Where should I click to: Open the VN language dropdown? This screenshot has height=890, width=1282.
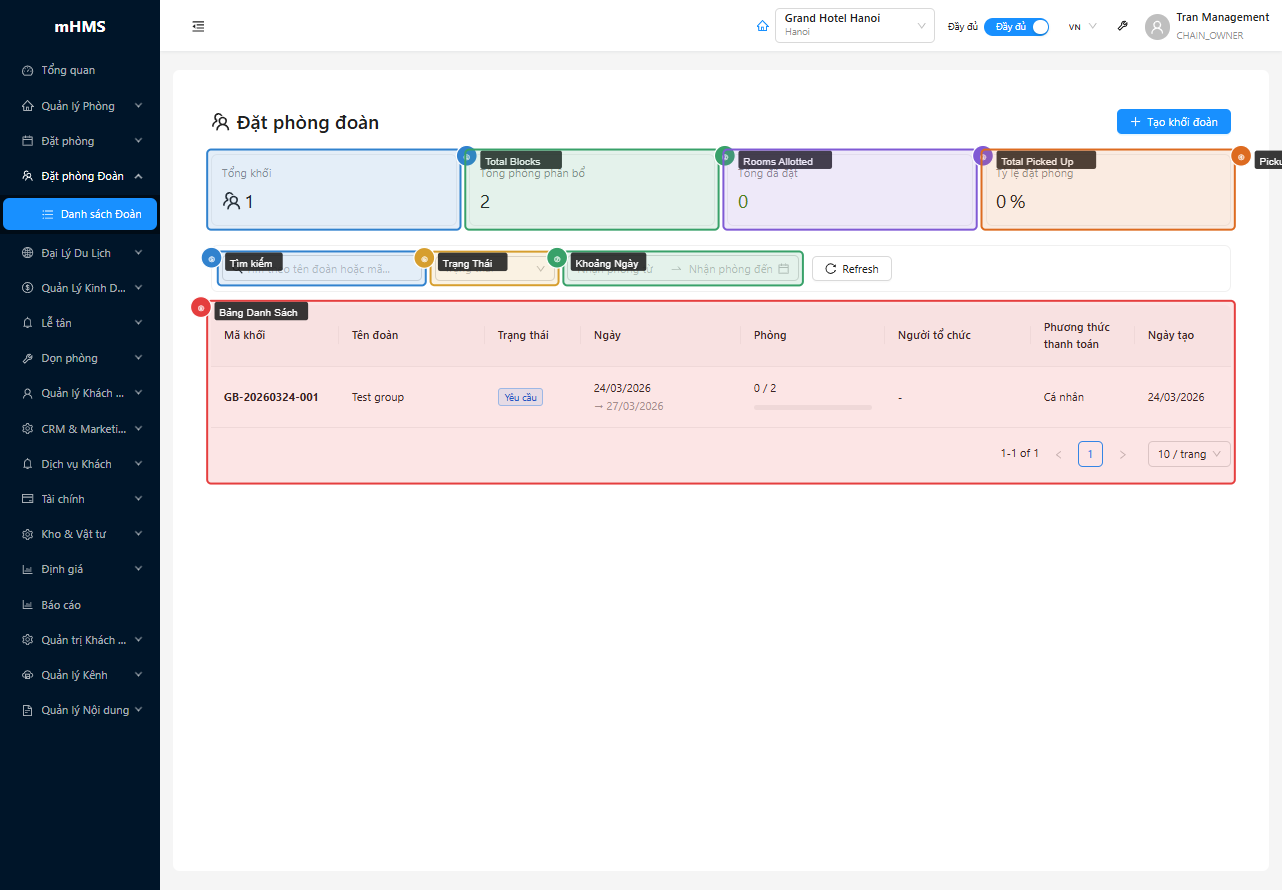tap(1082, 27)
